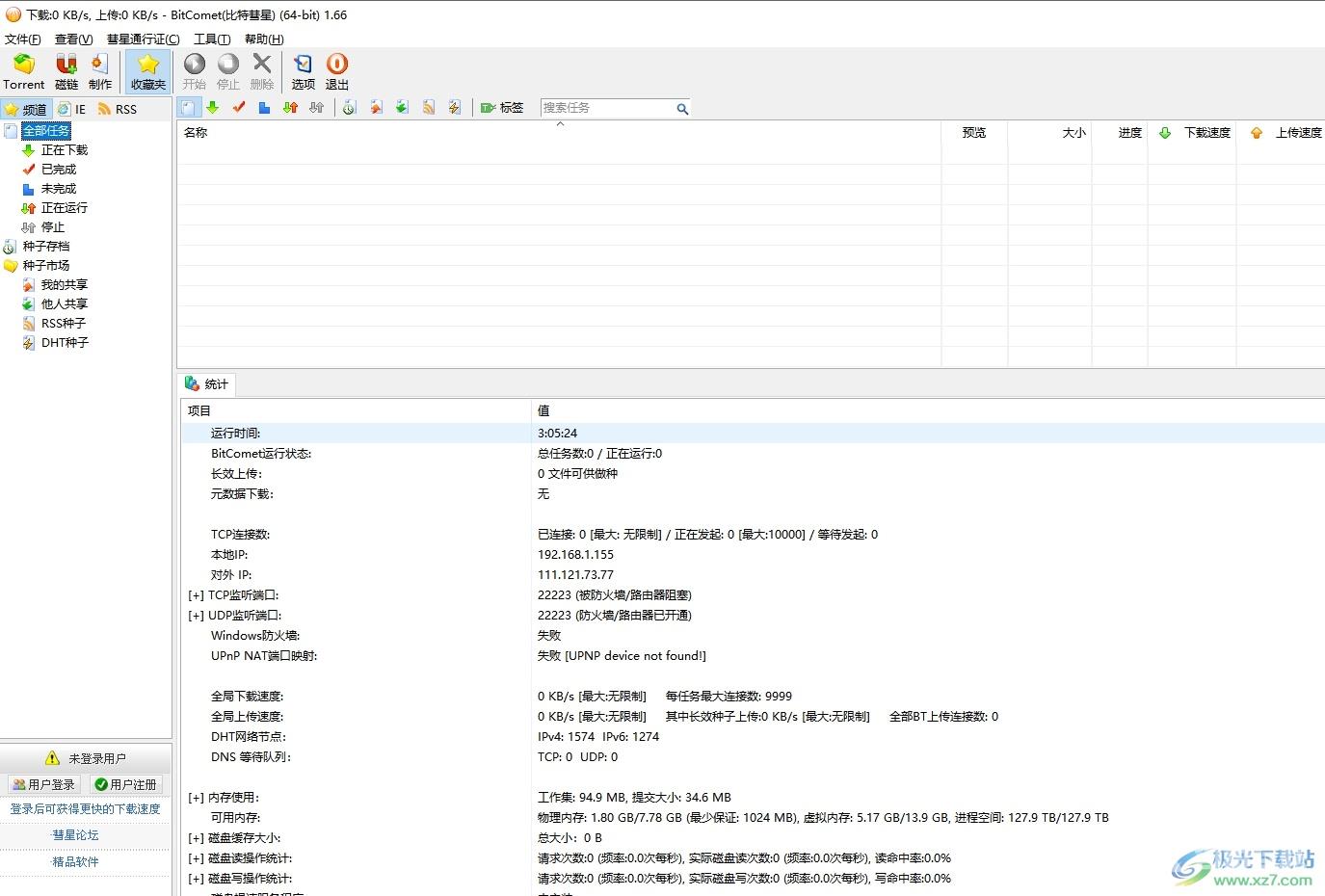Open the 彗星通行证(C) menu

coord(144,40)
